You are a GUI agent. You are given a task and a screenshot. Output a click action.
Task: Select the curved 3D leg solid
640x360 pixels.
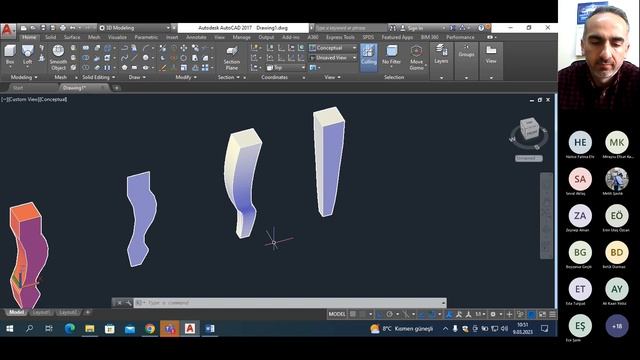coord(243,183)
